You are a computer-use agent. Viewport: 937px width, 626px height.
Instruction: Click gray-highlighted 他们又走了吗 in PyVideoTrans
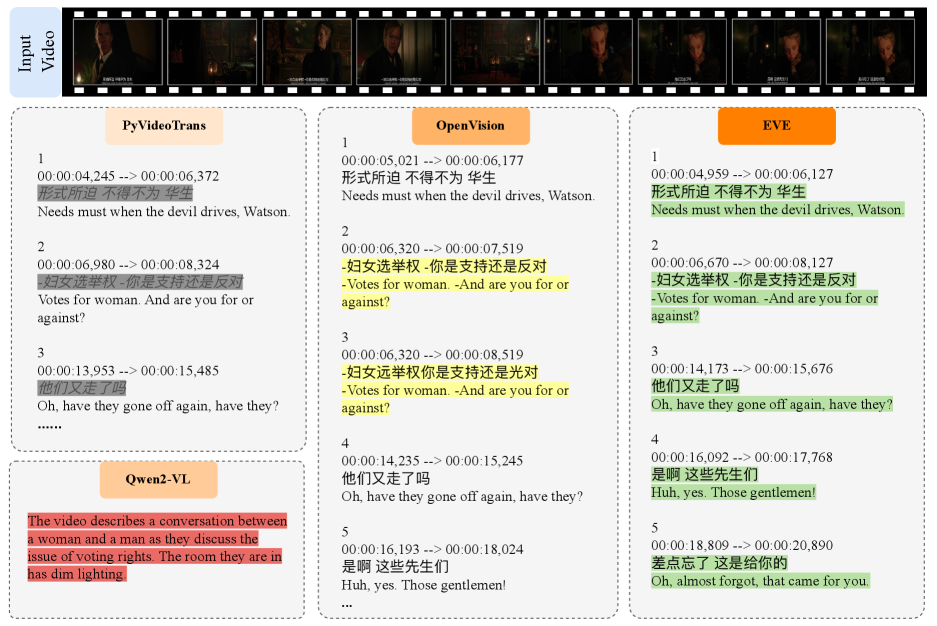82,388
